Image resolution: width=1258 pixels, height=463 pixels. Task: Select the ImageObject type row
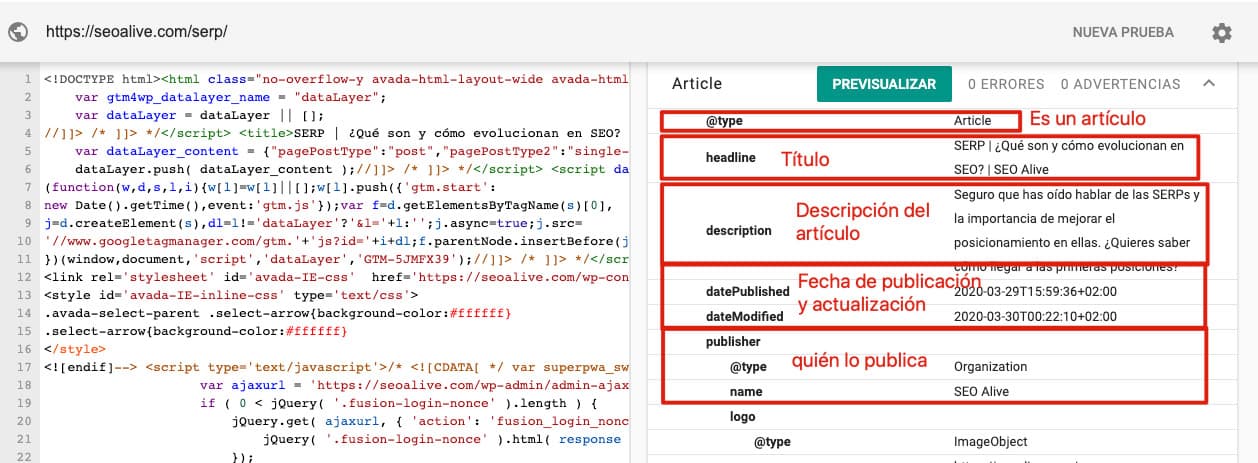point(950,442)
